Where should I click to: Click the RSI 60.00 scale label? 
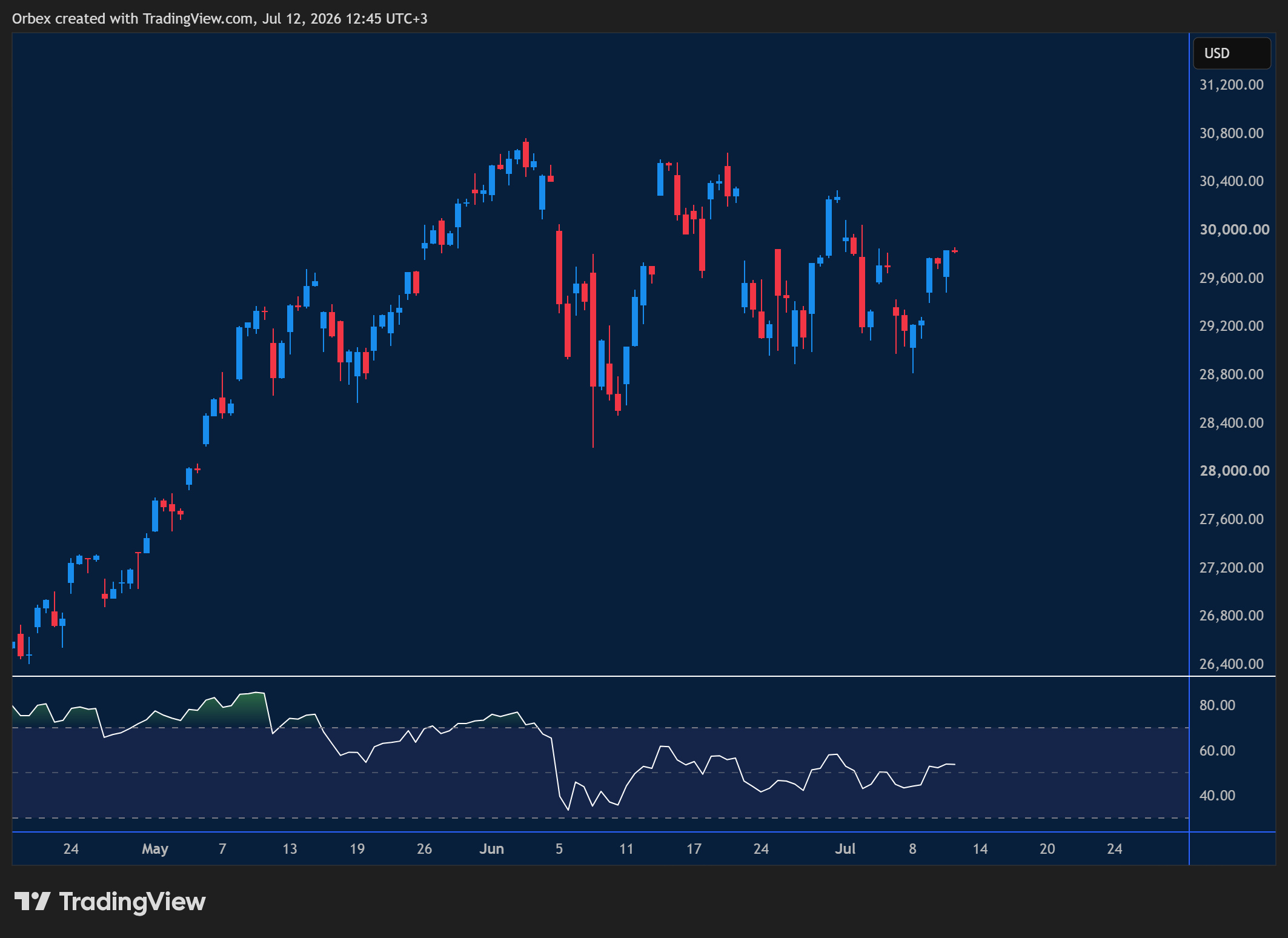click(x=1217, y=751)
